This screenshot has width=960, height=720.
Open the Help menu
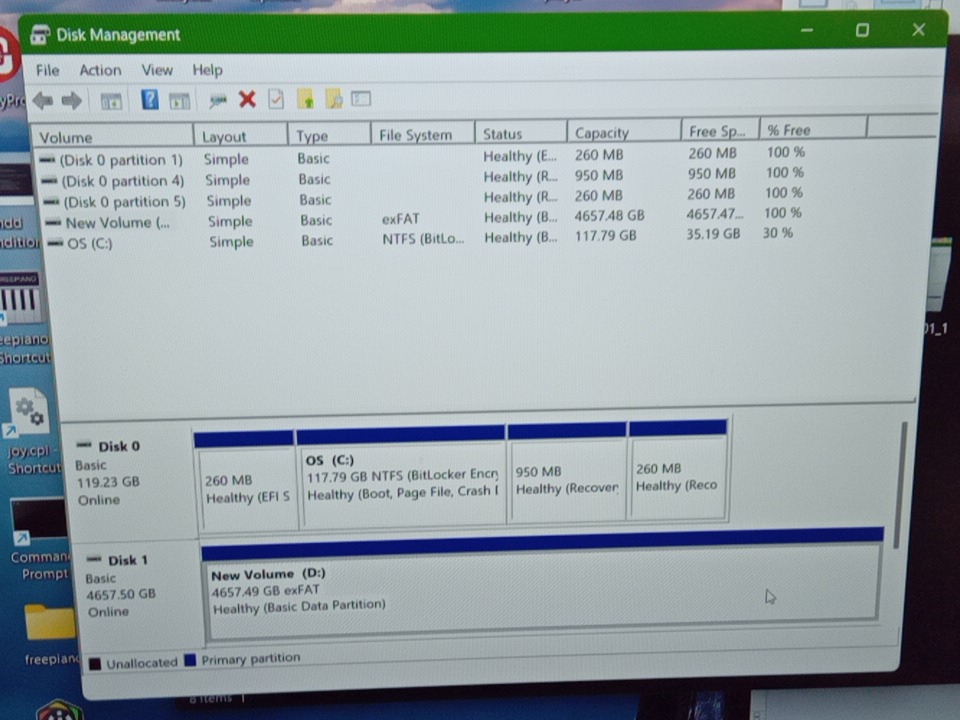pos(208,70)
